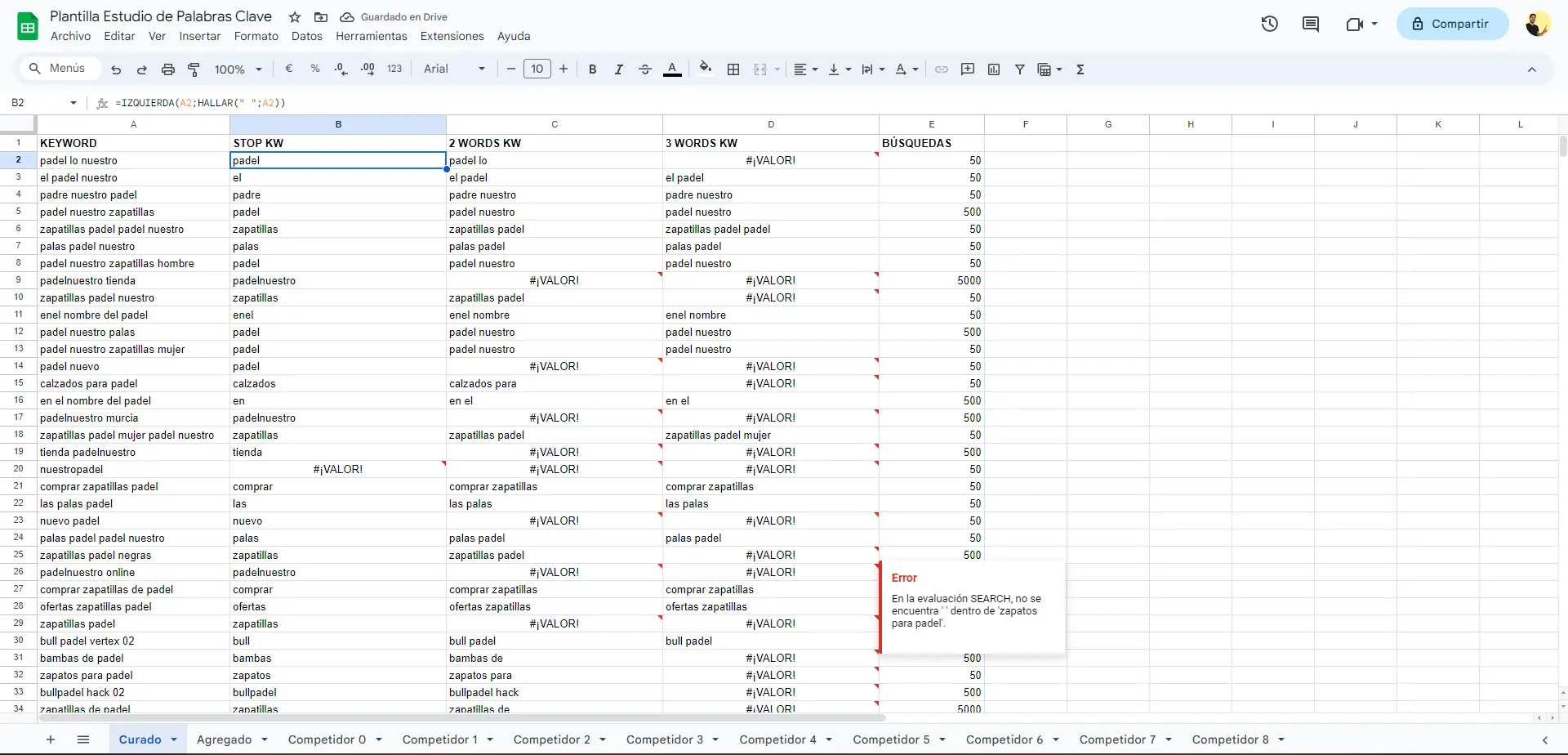Toggle italic formatting
This screenshot has height=755, width=1568.
pyautogui.click(x=618, y=69)
